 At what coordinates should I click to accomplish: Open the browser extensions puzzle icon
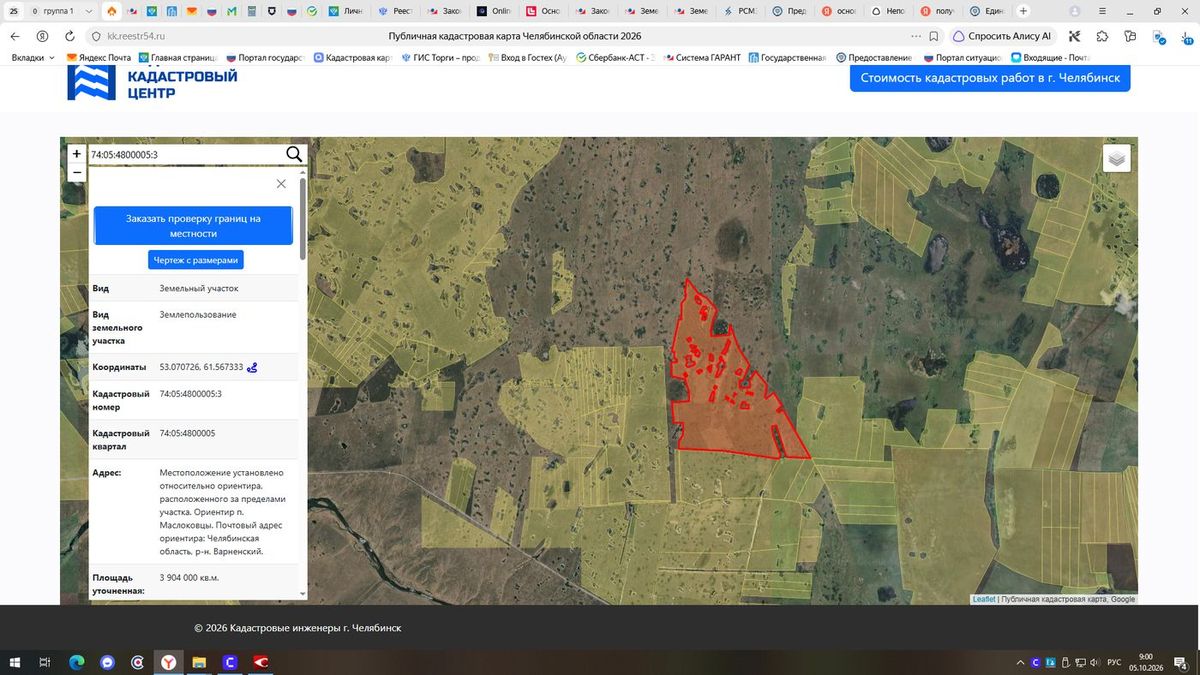pos(1102,36)
